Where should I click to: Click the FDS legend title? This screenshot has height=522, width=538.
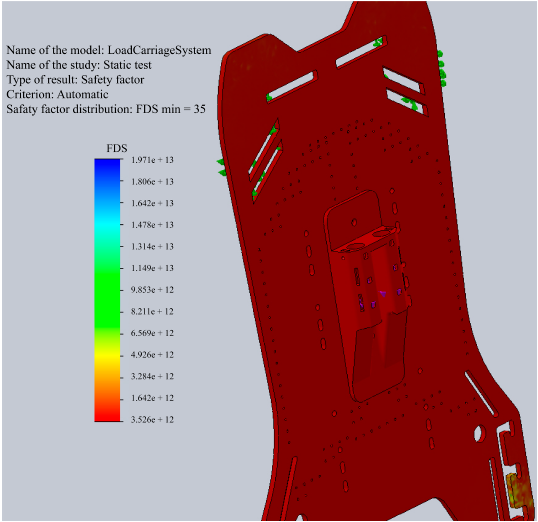click(x=117, y=148)
